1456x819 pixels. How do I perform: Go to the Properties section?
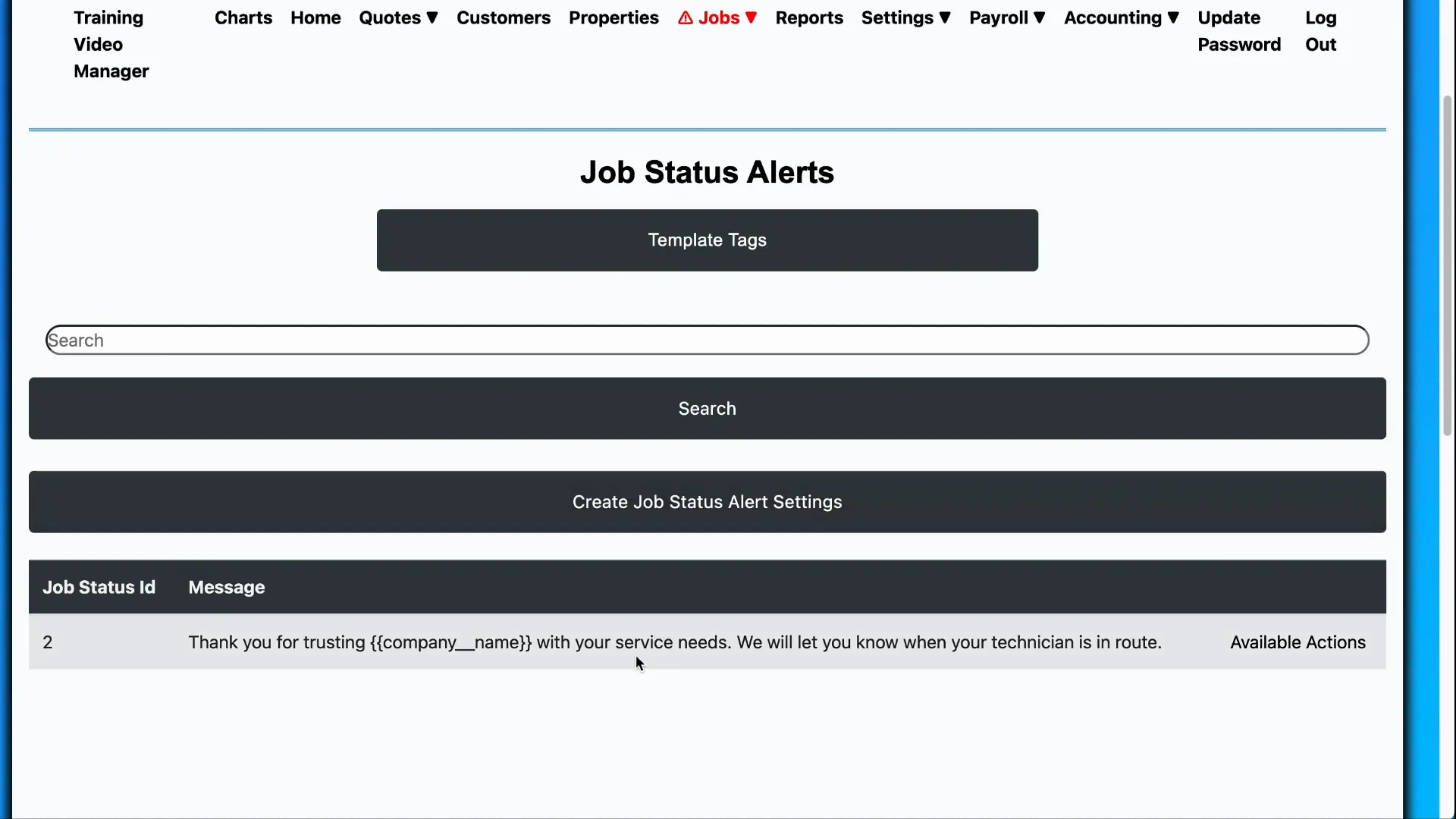(613, 17)
